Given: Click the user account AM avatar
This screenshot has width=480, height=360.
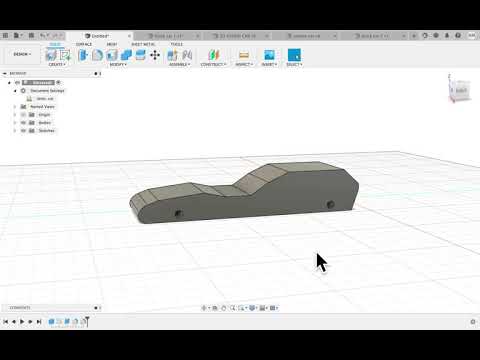Looking at the screenshot, I should coord(472,35).
